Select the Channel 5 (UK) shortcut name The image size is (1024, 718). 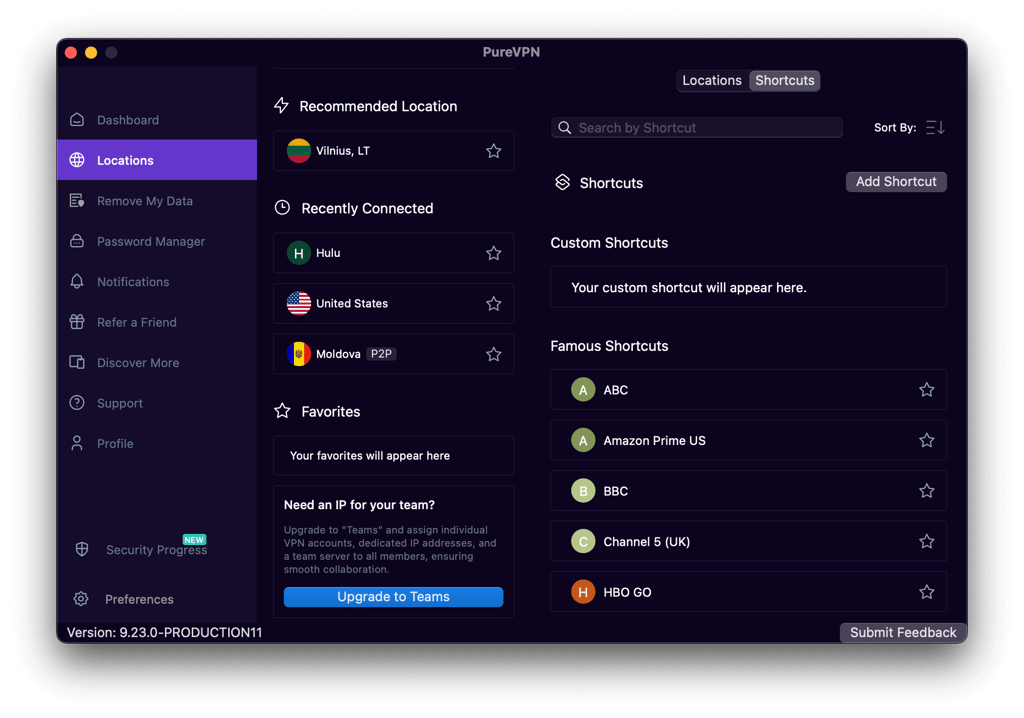[x=647, y=542]
